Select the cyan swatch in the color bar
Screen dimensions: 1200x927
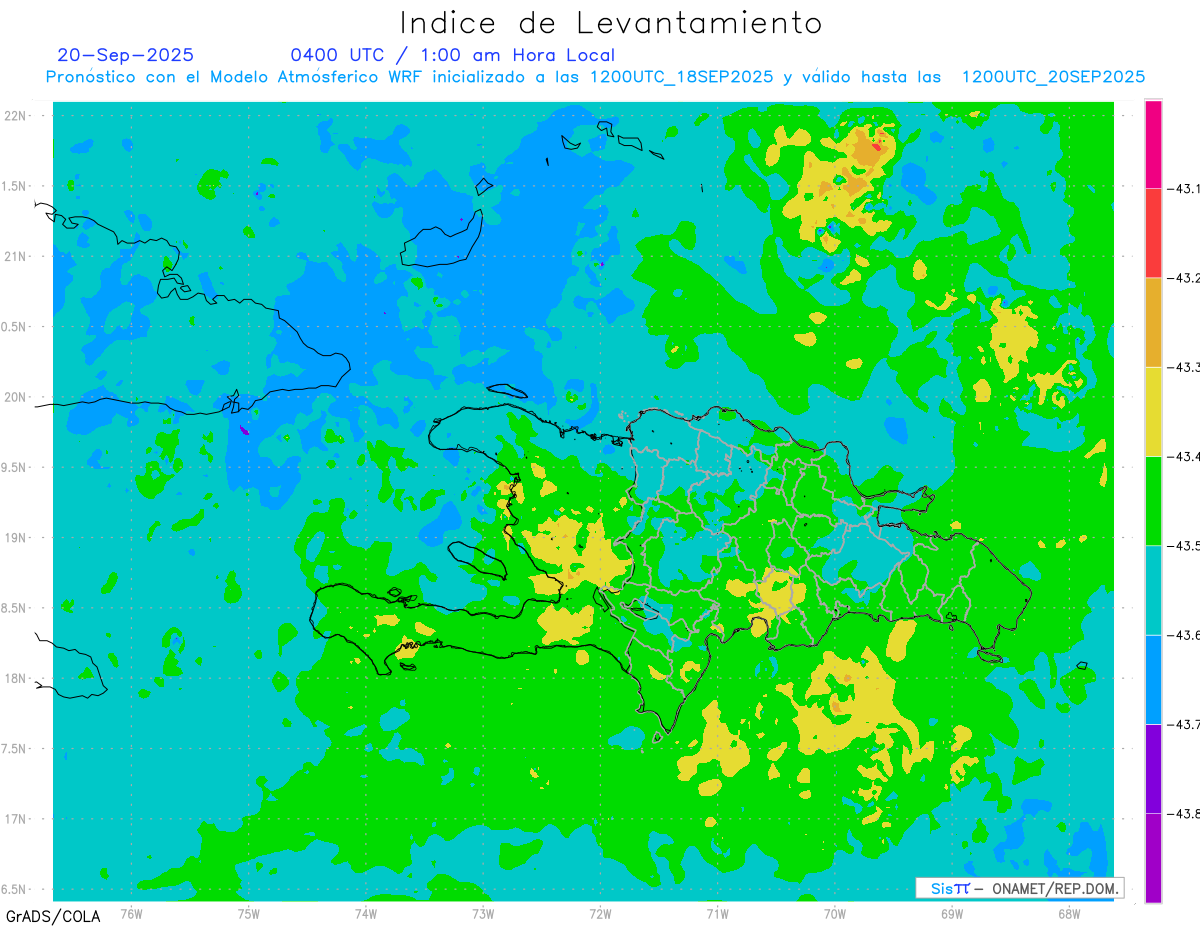click(1153, 590)
